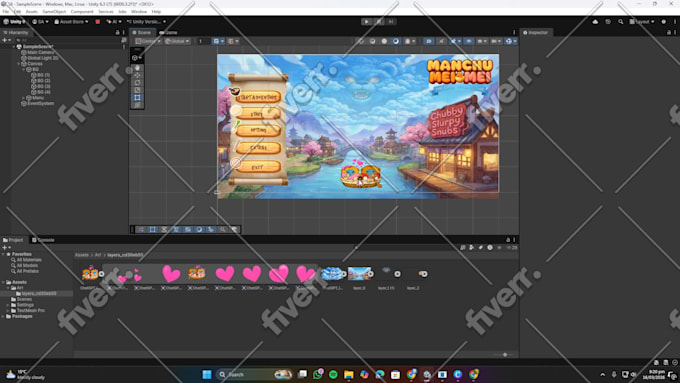Toggle grid visibility in scene toolbar
The image size is (680, 383).
pyautogui.click(x=218, y=41)
